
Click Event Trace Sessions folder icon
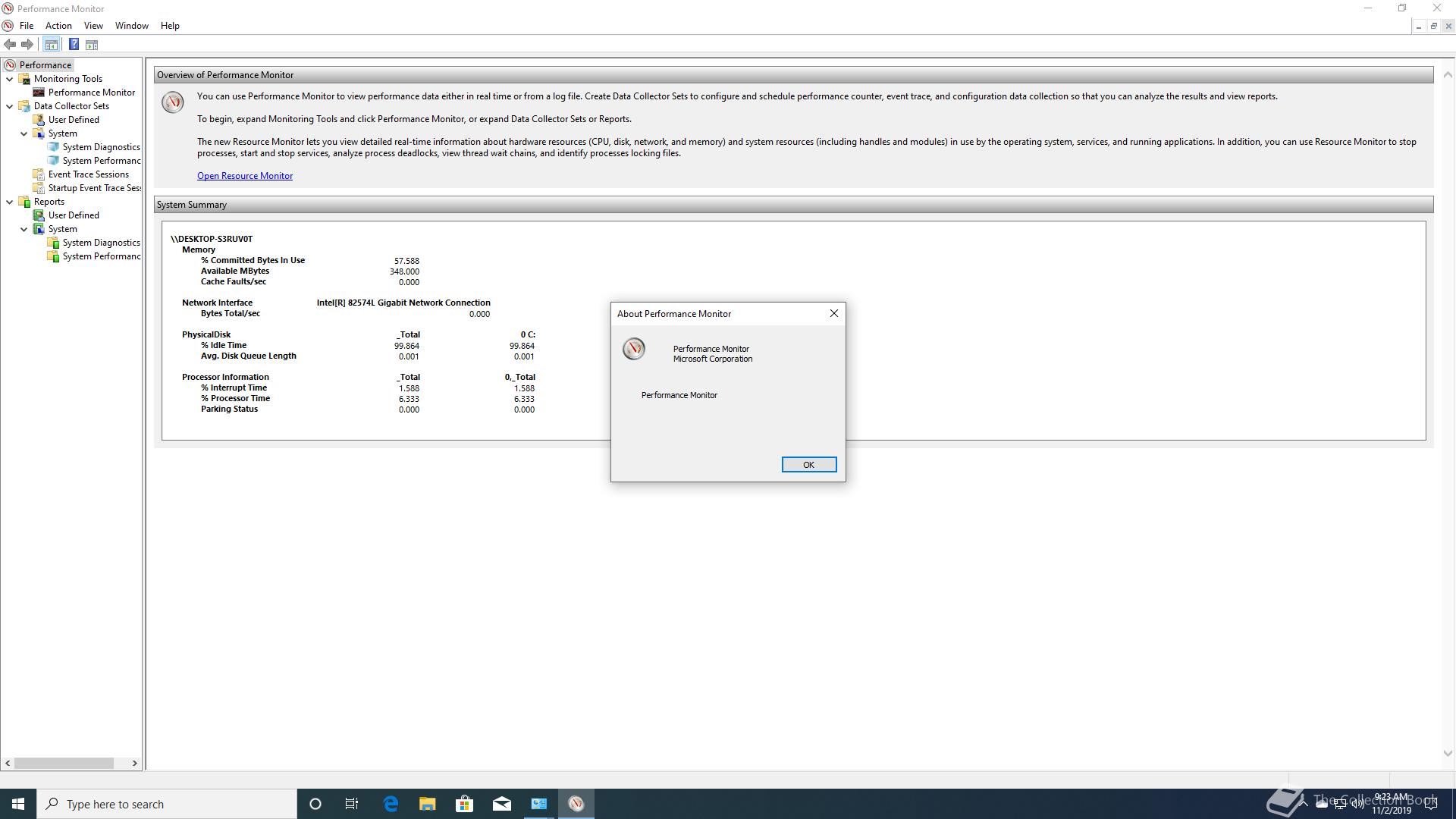coord(39,174)
